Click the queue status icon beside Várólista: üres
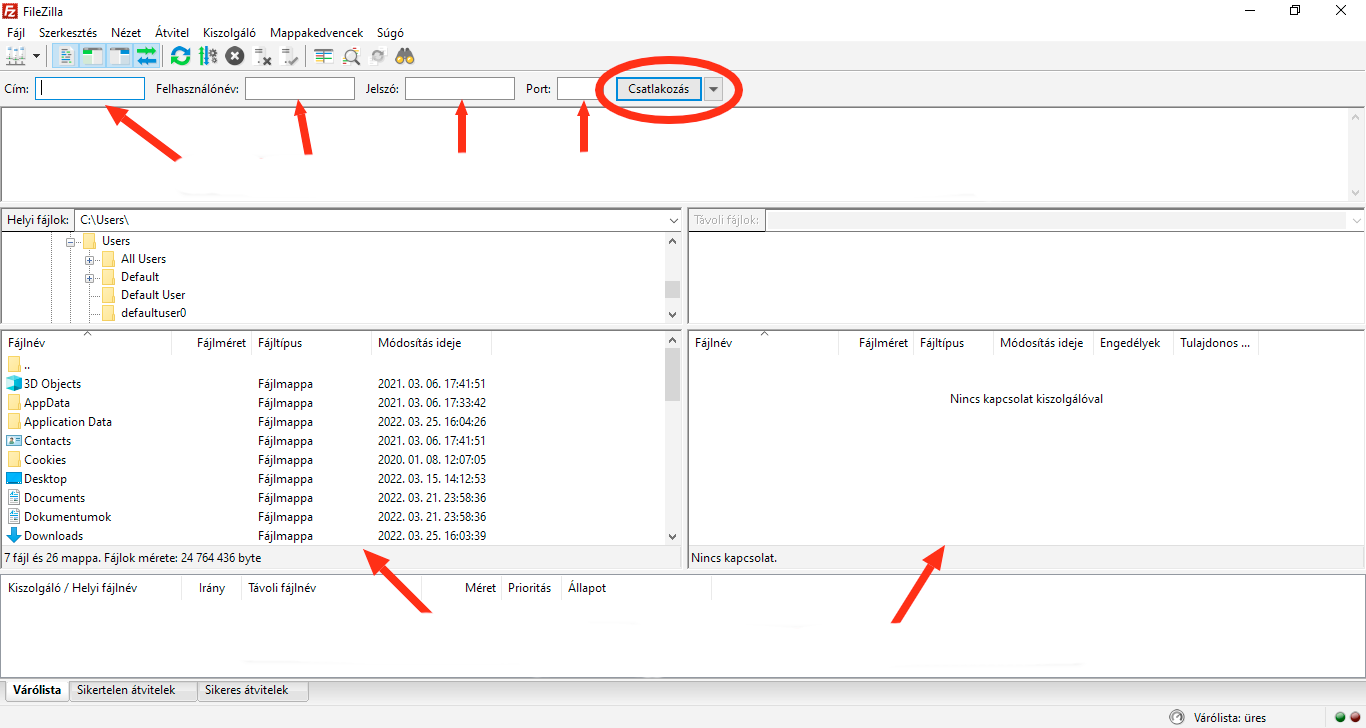The image size is (1366, 728). point(1177,717)
